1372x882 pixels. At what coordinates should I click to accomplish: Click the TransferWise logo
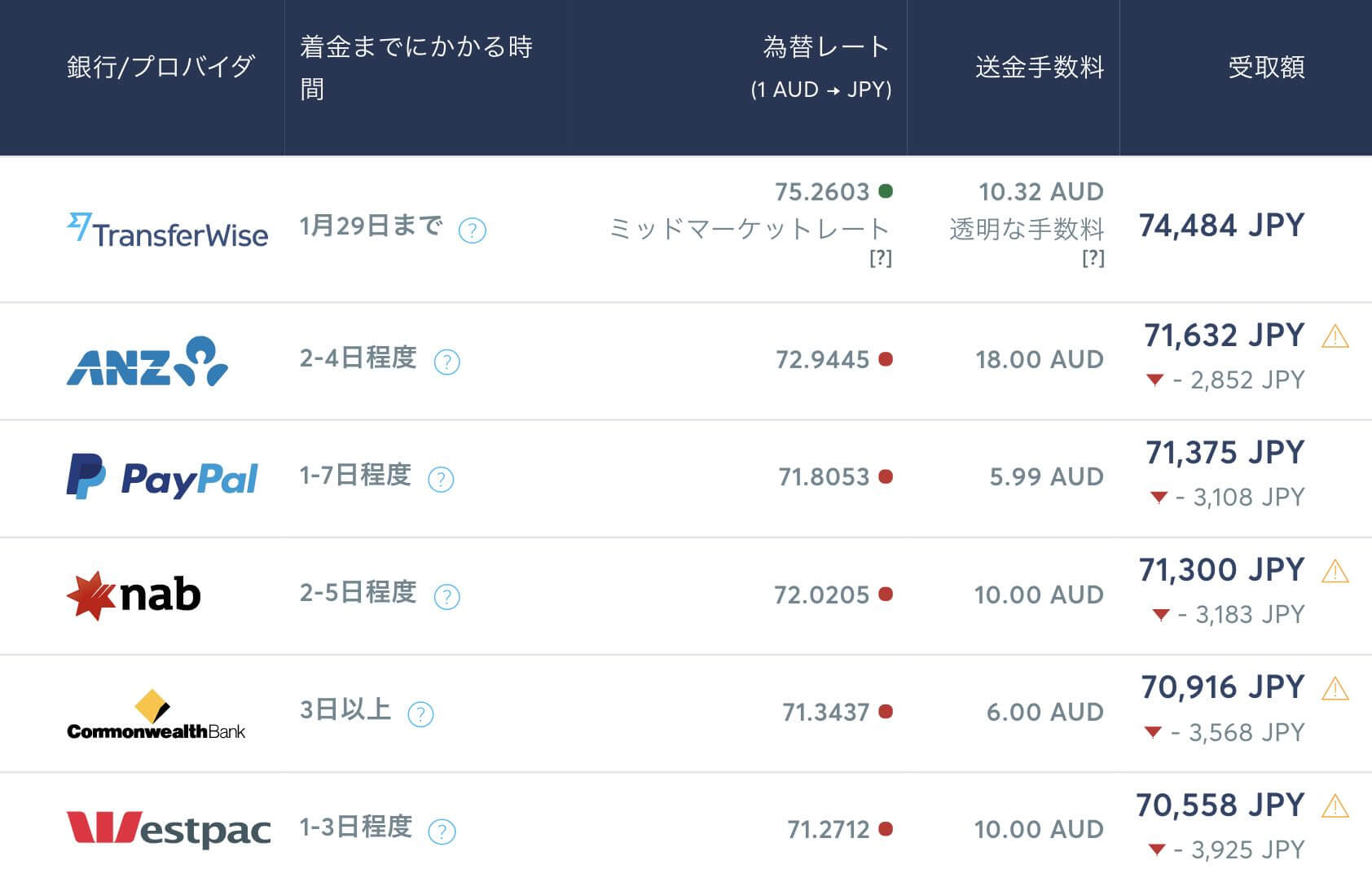[x=167, y=230]
